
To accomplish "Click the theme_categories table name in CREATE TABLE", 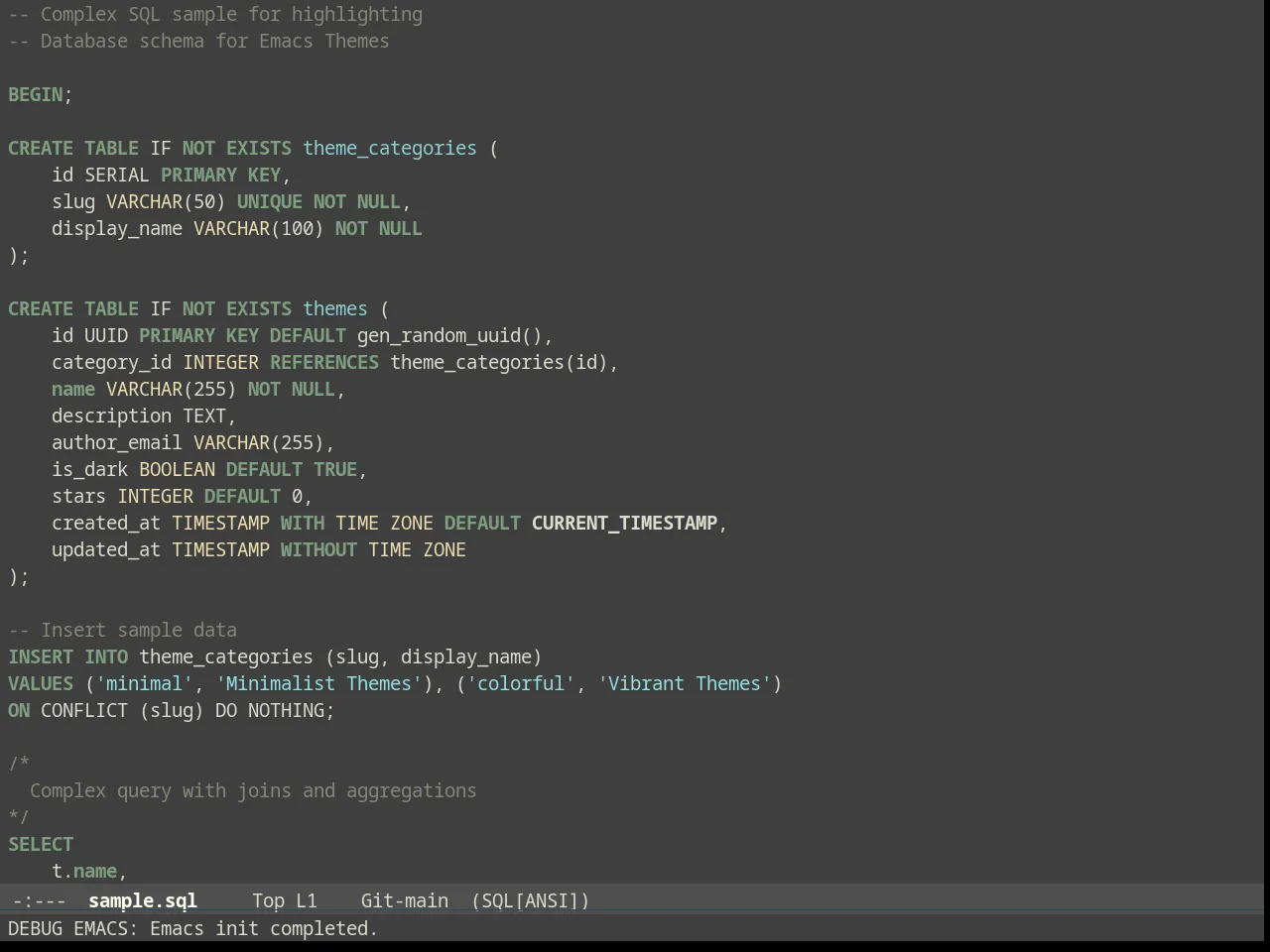I will 390,148.
